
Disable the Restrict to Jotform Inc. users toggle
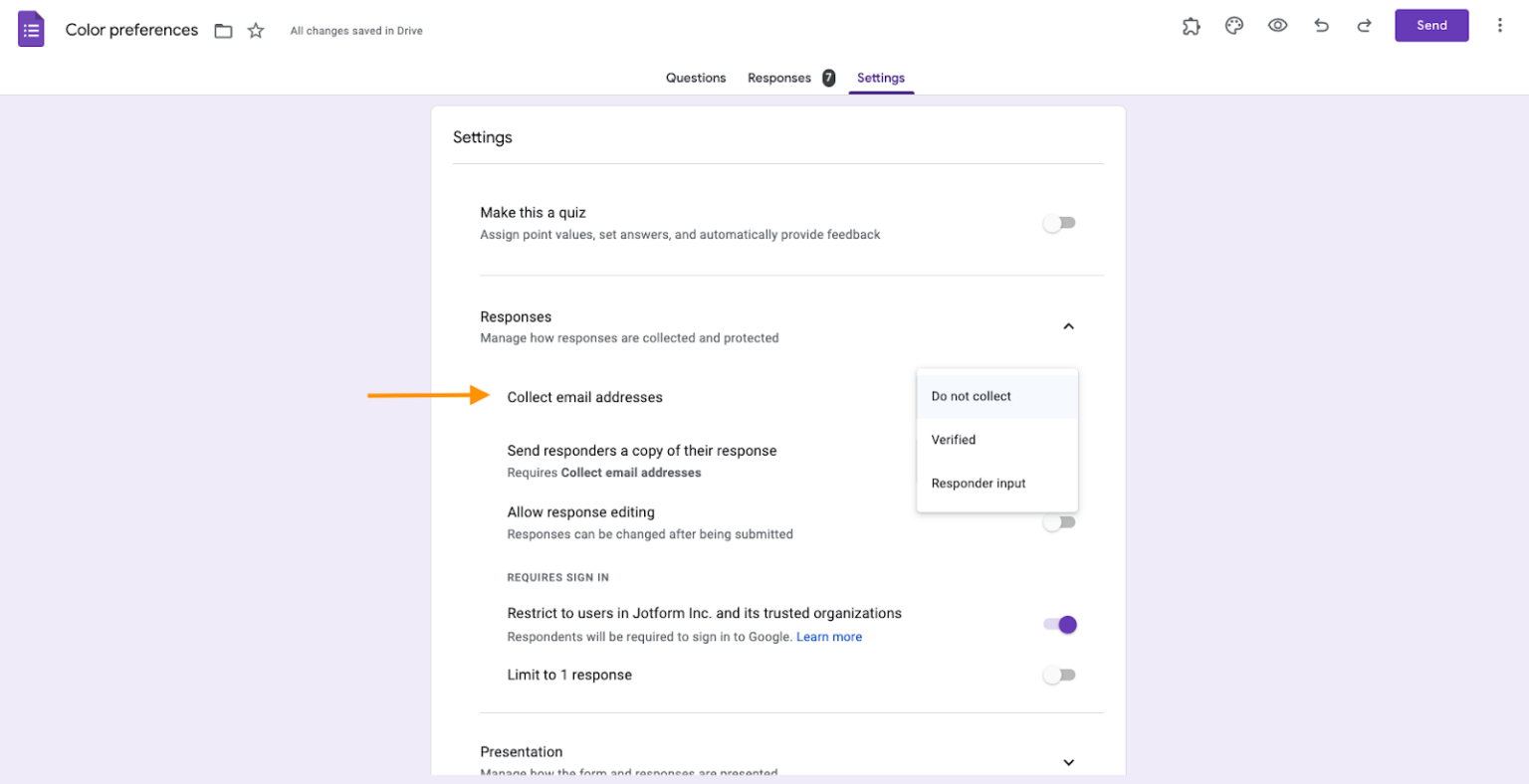tap(1058, 625)
